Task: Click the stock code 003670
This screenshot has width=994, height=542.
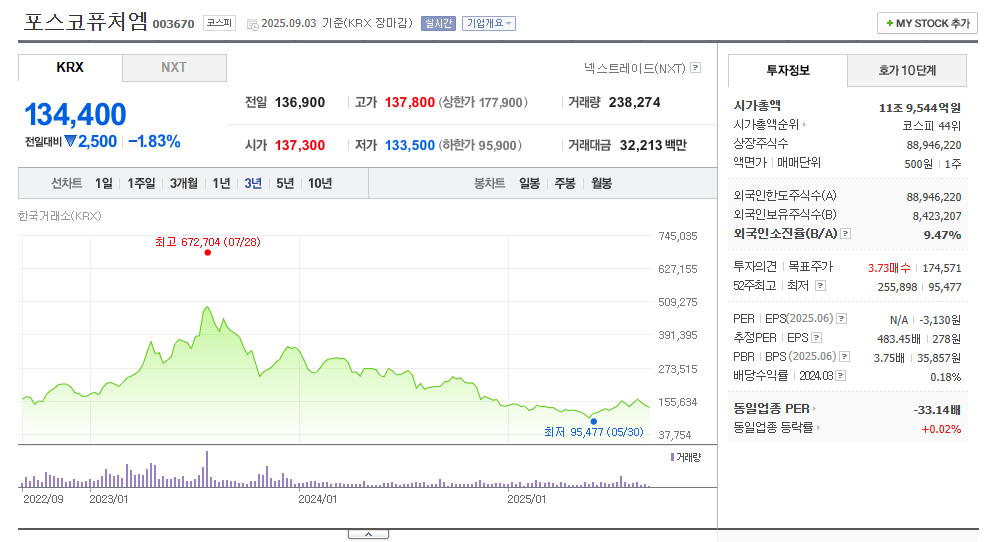Action: pyautogui.click(x=174, y=24)
